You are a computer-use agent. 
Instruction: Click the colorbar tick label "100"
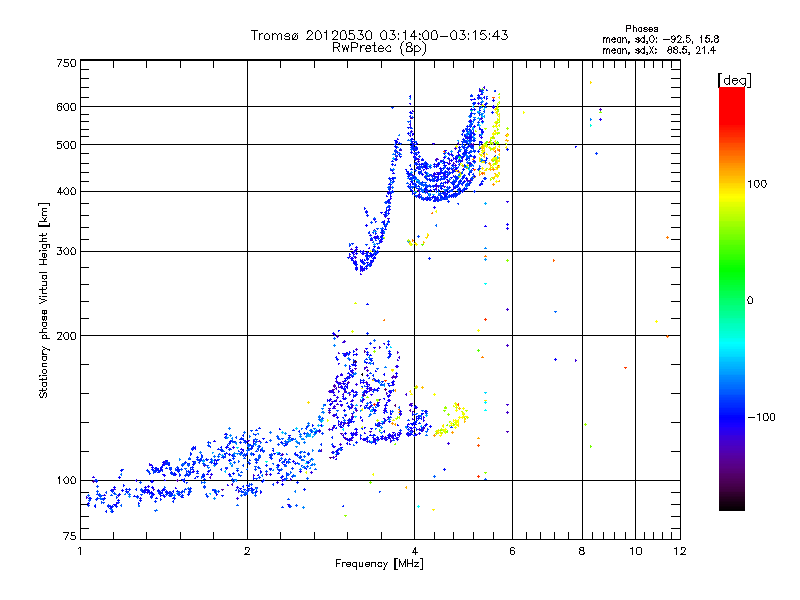[757, 184]
